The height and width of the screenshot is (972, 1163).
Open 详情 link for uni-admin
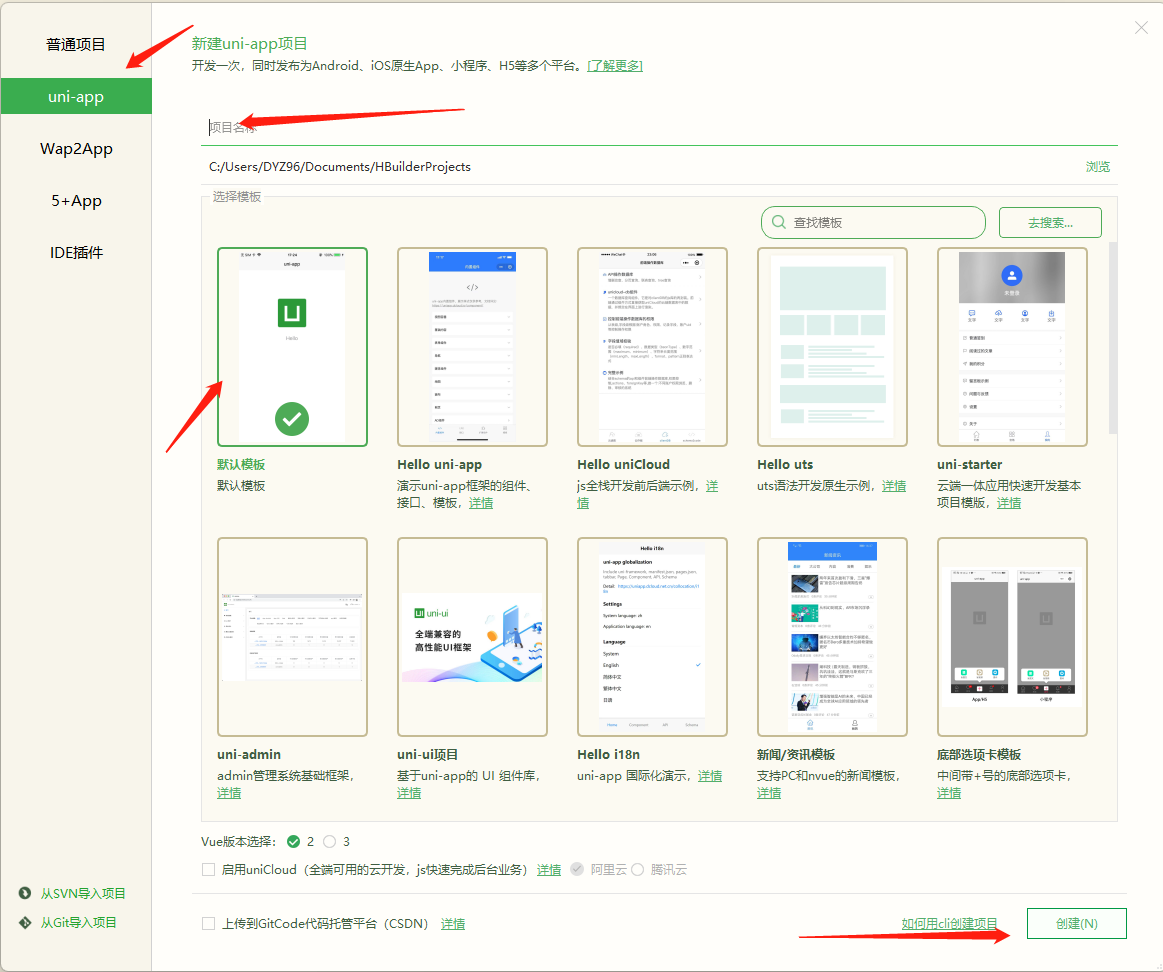[x=229, y=793]
